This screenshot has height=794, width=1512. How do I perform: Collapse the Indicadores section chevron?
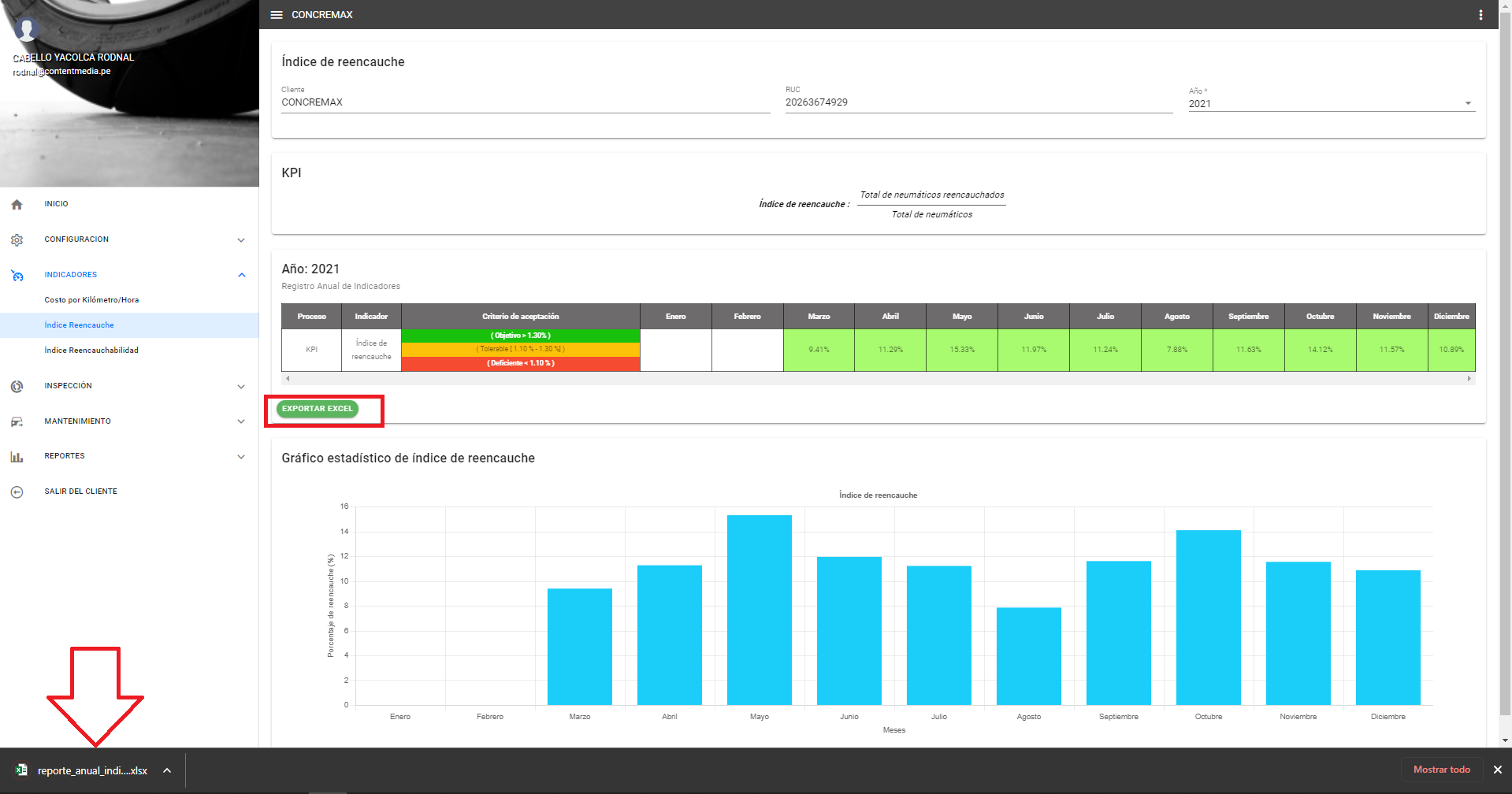(x=241, y=275)
